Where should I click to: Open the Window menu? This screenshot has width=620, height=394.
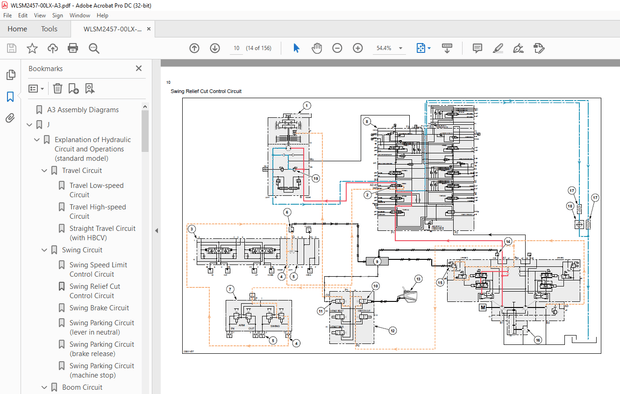(x=79, y=15)
